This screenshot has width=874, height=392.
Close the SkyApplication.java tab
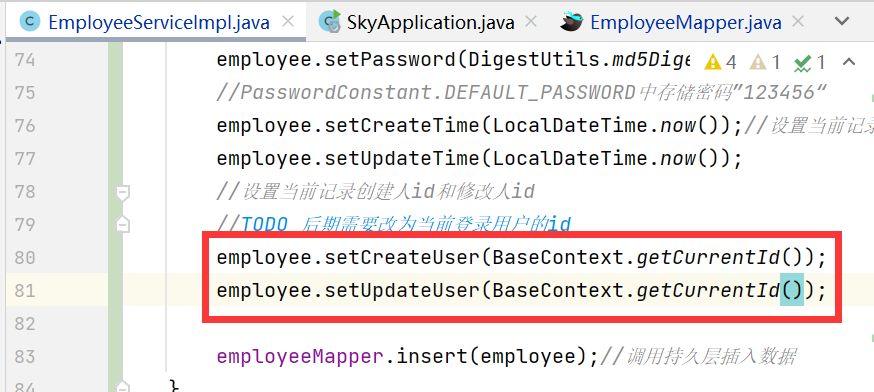(531, 22)
